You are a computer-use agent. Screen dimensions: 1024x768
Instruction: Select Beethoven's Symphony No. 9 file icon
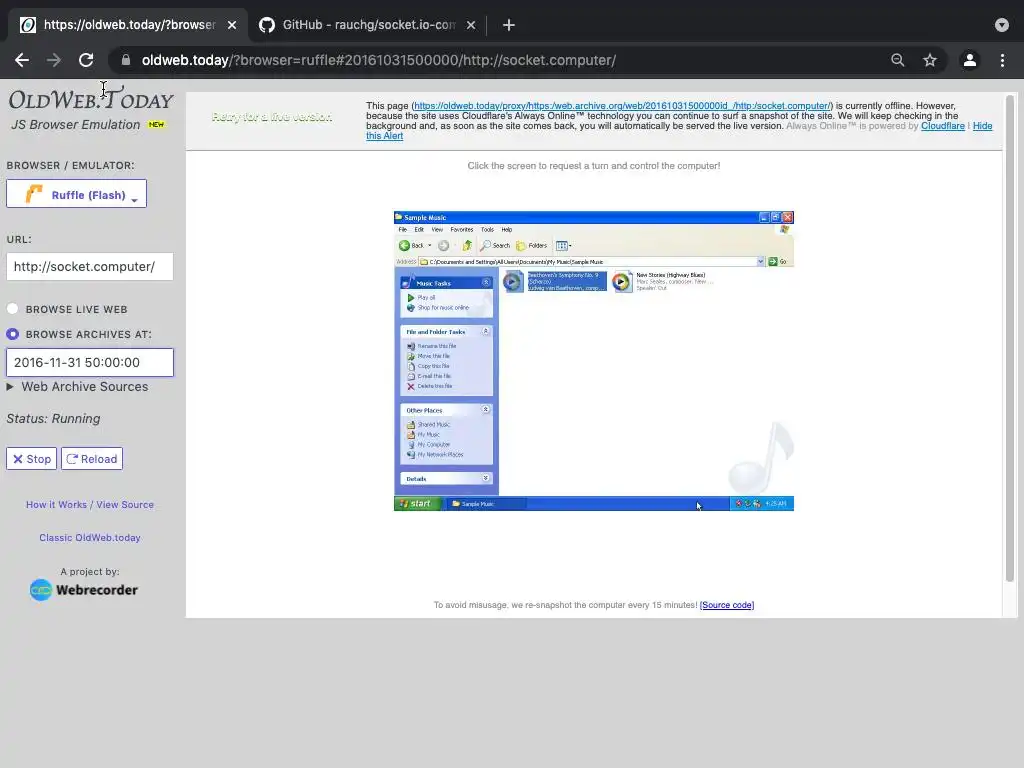513,281
